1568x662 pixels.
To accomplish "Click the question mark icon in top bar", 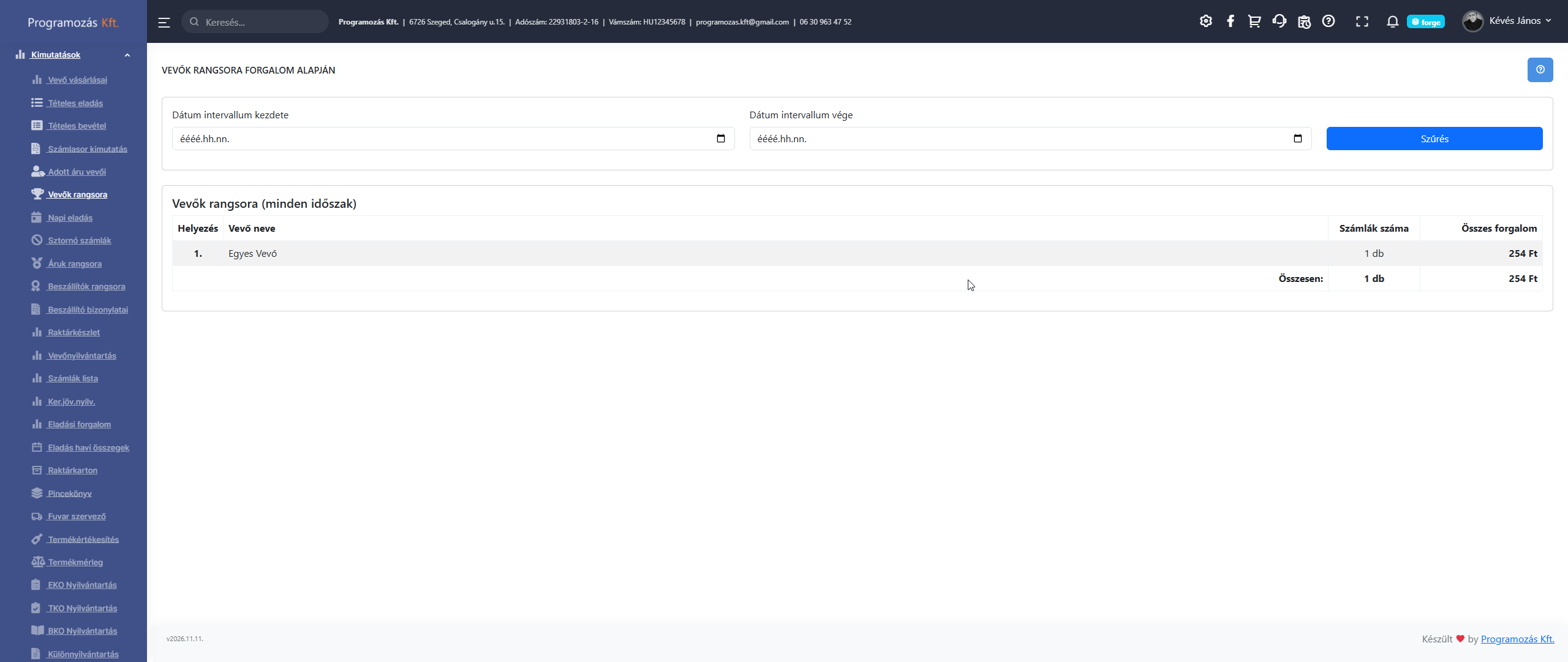I will [1328, 21].
